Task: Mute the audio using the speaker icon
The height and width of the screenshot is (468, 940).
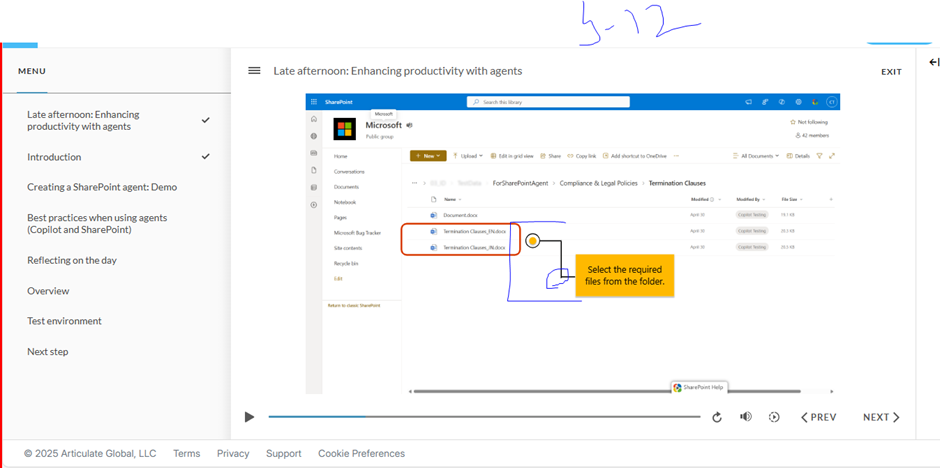Action: (746, 416)
